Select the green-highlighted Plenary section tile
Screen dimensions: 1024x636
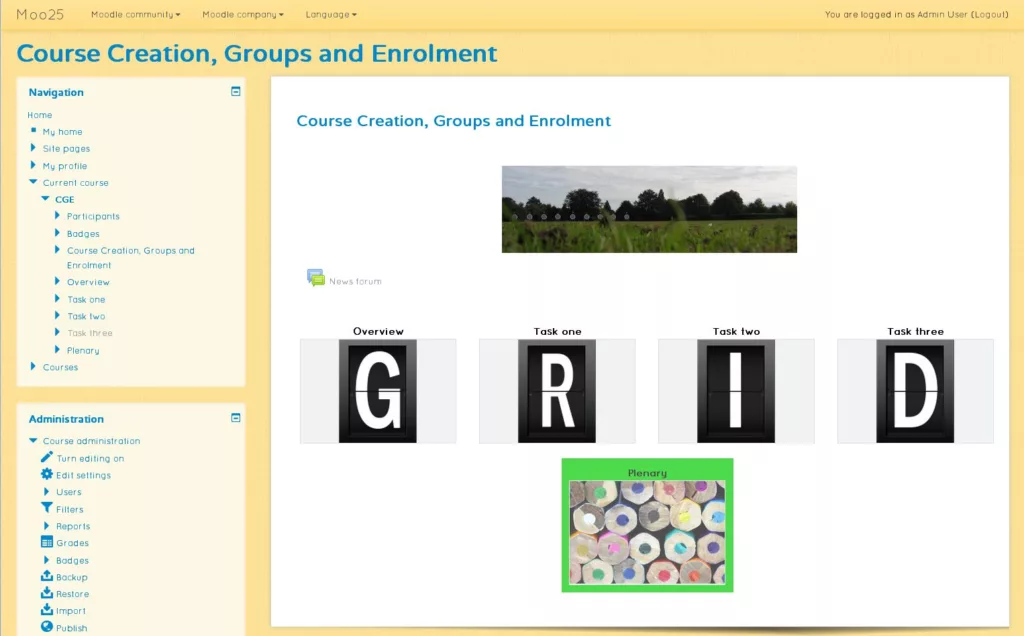pyautogui.click(x=647, y=526)
